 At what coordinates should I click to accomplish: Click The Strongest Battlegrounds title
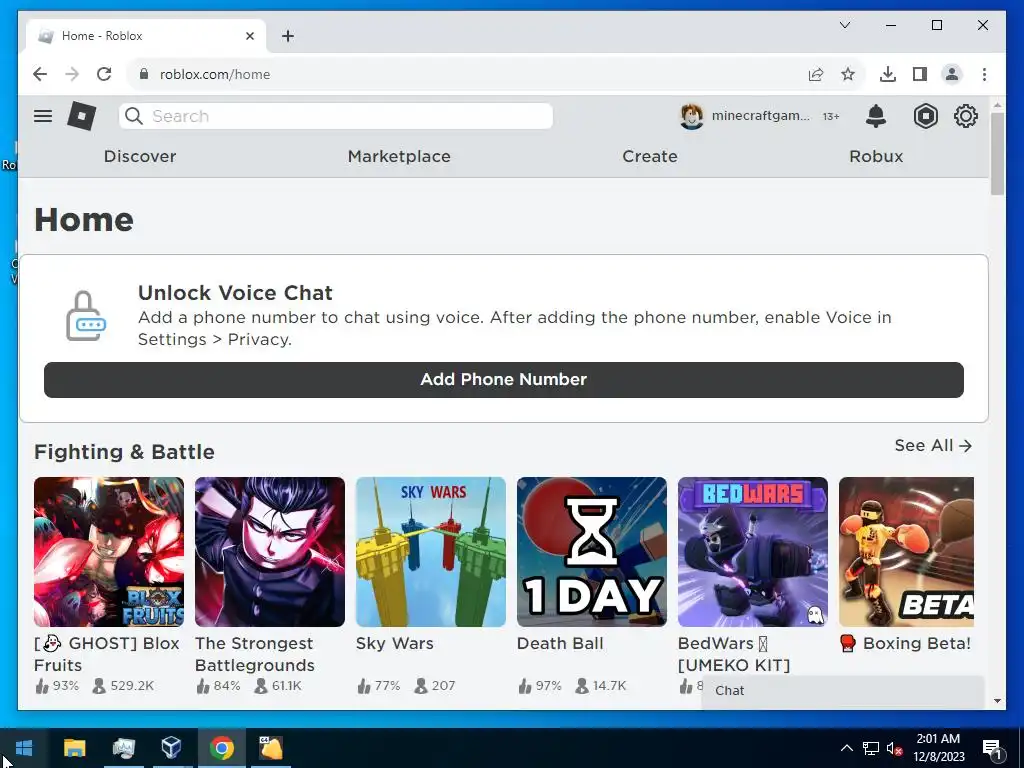pyautogui.click(x=255, y=654)
